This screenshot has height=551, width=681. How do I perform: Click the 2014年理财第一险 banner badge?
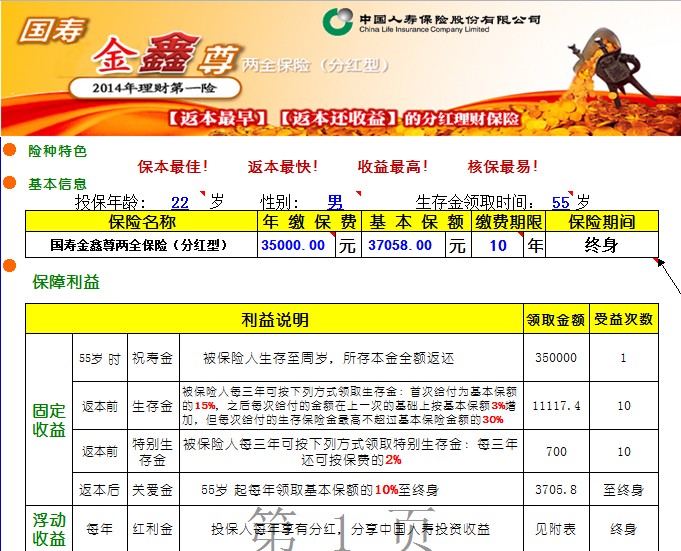point(155,88)
